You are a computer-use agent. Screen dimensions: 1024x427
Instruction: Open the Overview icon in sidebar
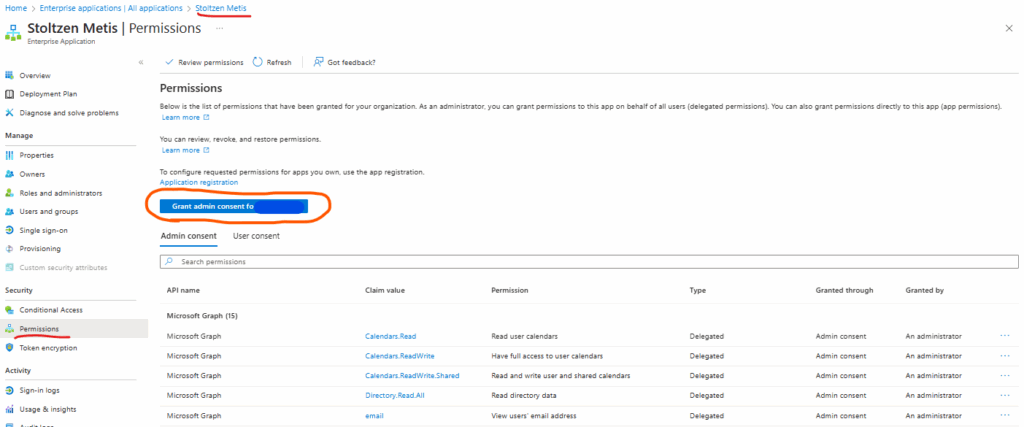10,75
